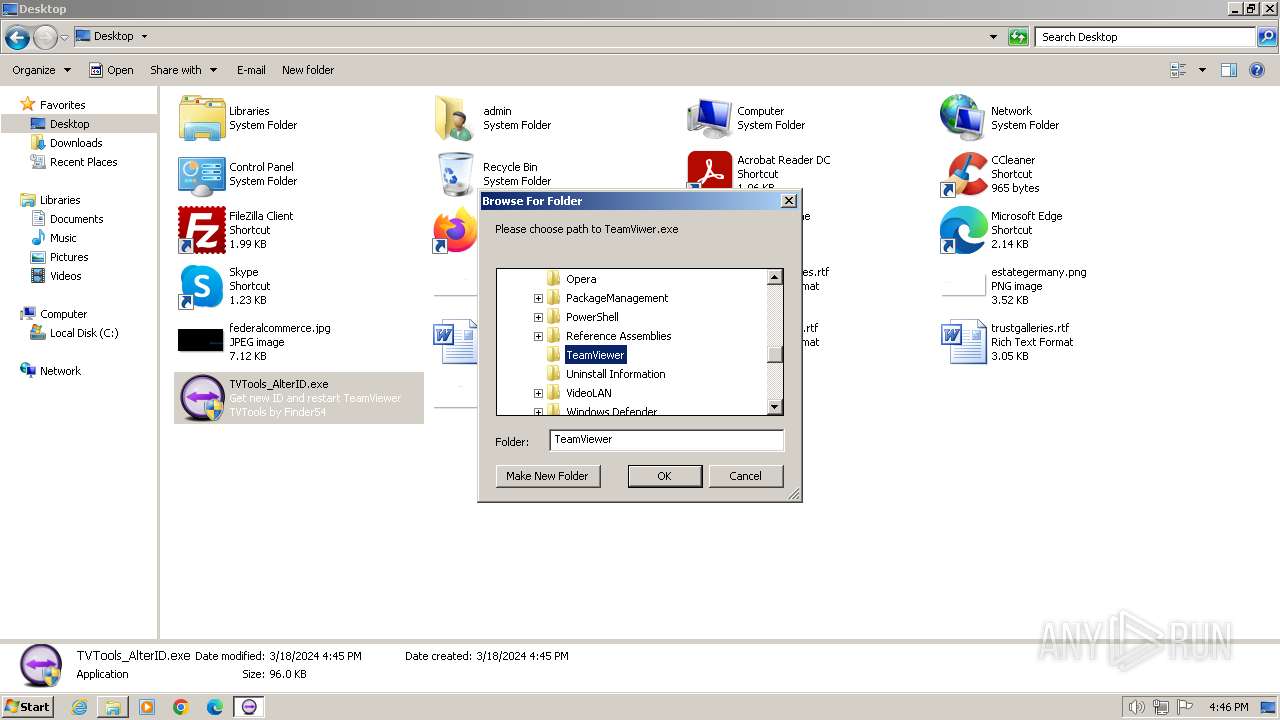Open Local Disk (C:) in sidebar

[x=84, y=333]
